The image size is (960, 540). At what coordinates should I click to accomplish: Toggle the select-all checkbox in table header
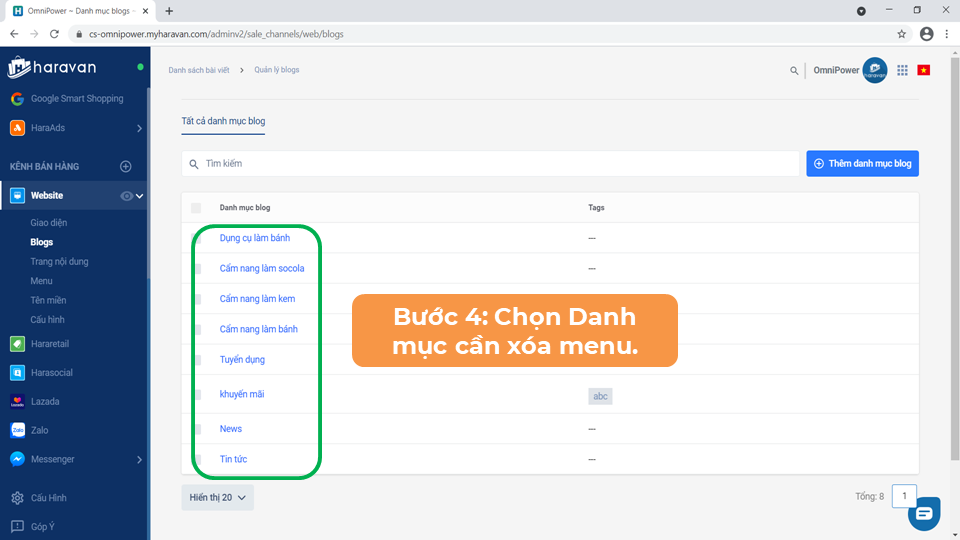[x=196, y=208]
